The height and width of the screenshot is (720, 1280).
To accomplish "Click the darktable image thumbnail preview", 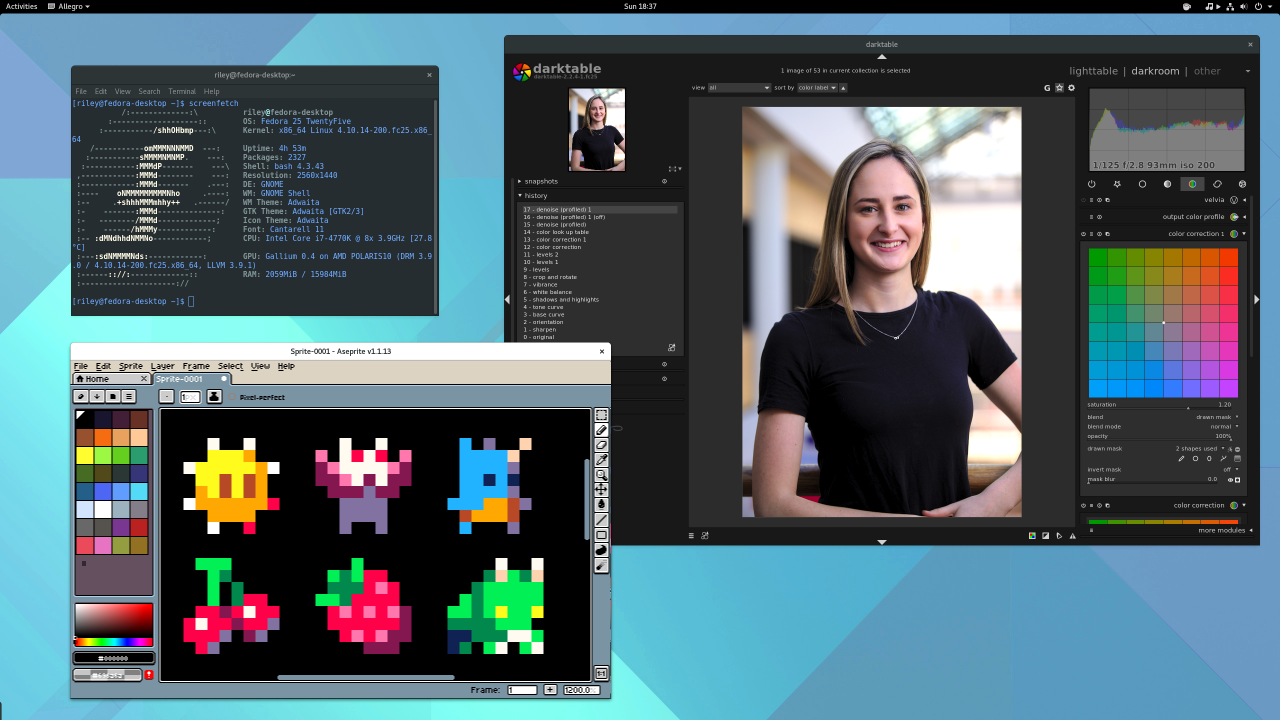I will (x=597, y=130).
